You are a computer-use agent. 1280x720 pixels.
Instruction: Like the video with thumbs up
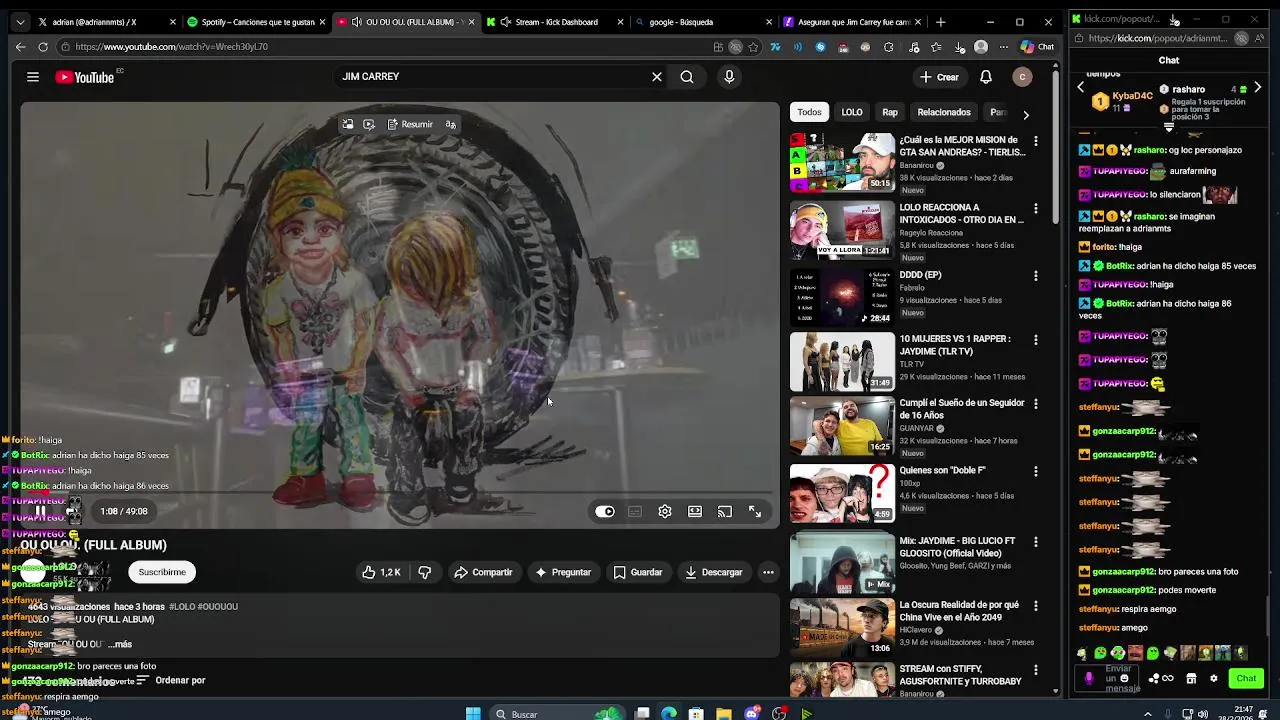tap(381, 572)
